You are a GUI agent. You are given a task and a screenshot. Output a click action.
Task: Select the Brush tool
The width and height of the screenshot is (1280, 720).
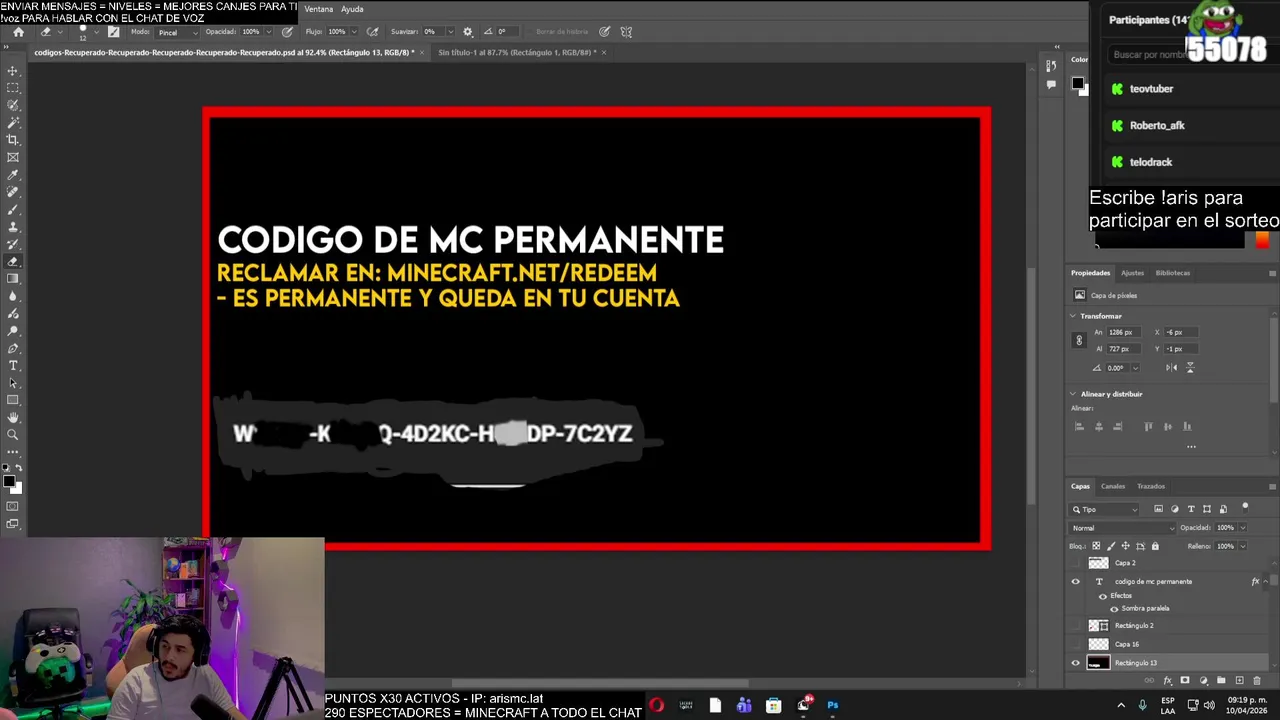(x=13, y=209)
